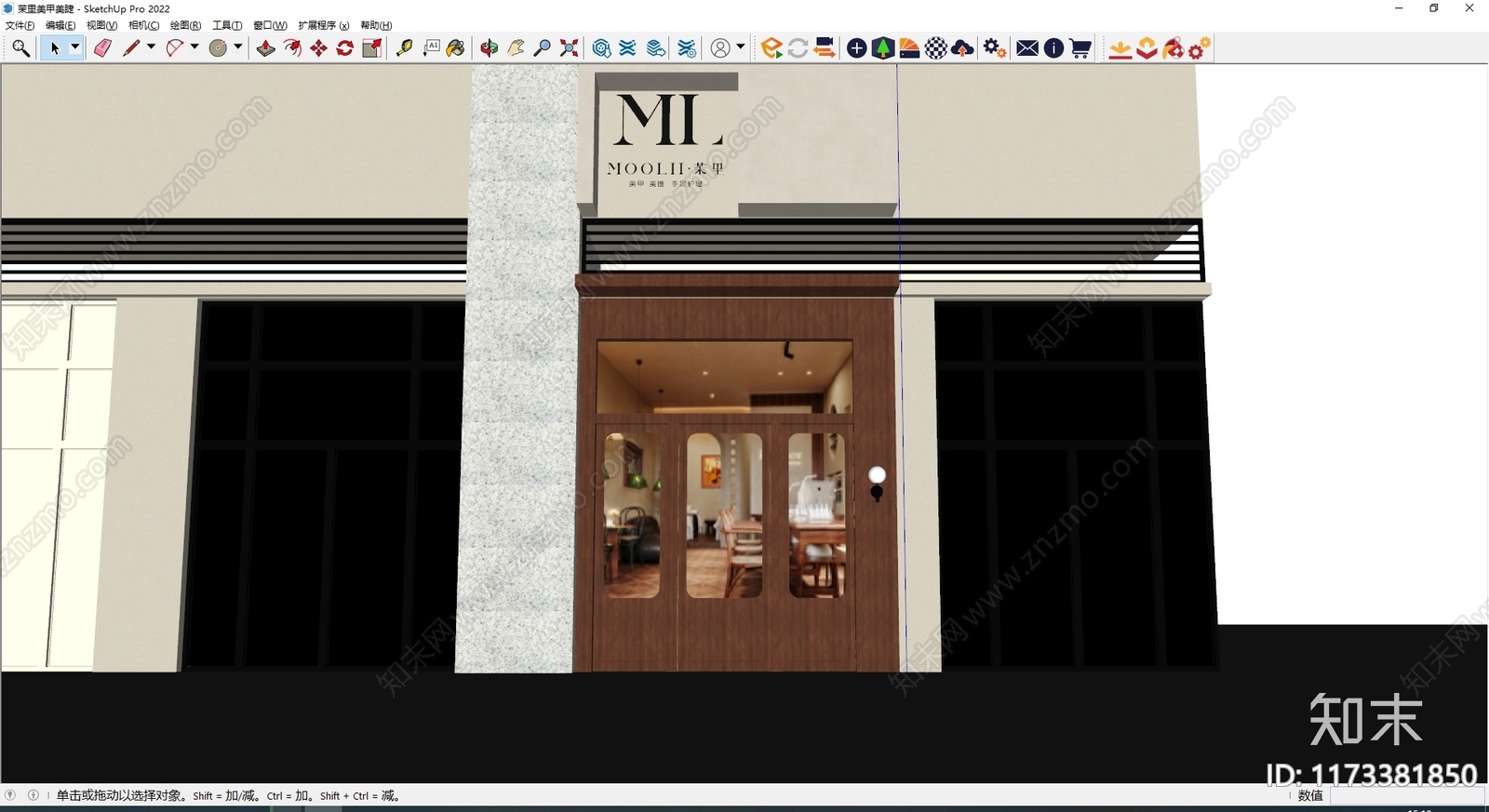Pick the Tape Measure tool

pyautogui.click(x=404, y=48)
